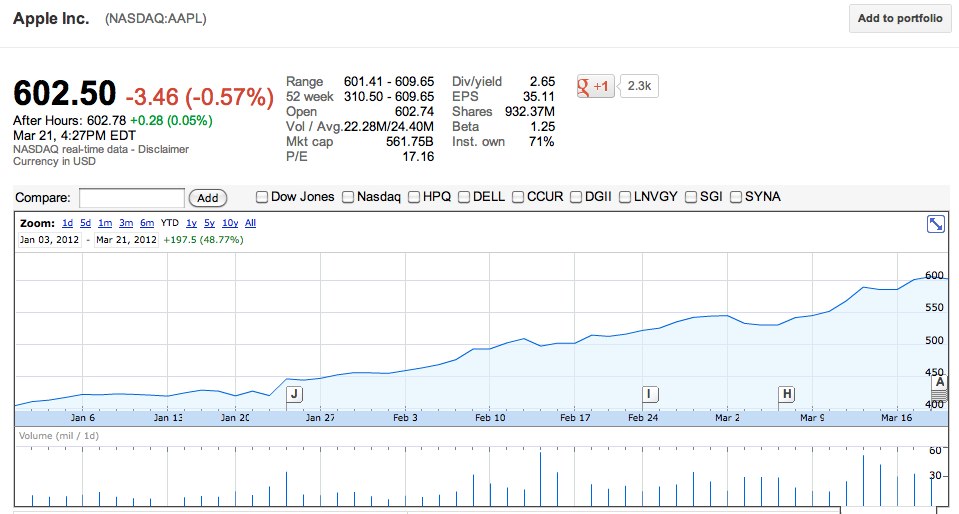Screen dimensions: 959x514
Task: Focus the Compare text input field
Action: [131, 198]
